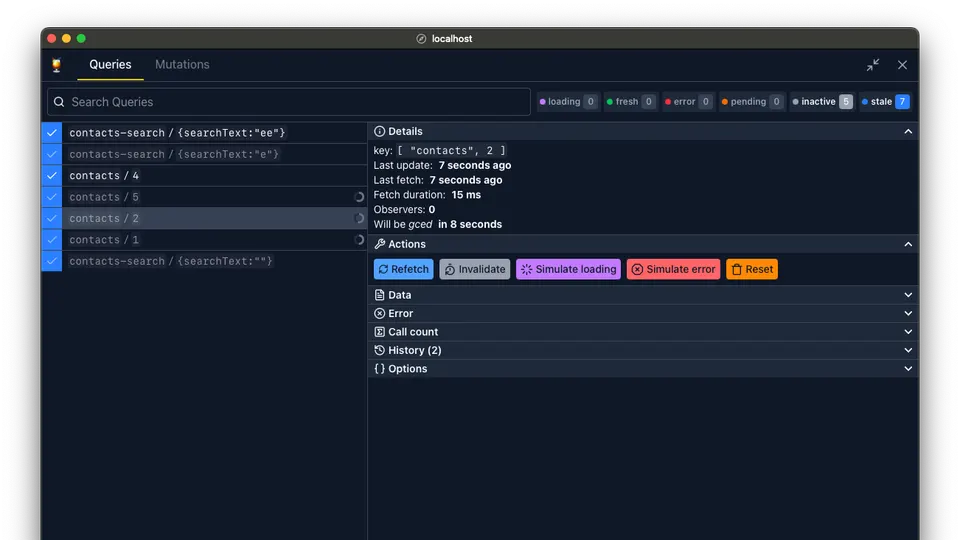Click the Actions wrench icon

pos(380,244)
